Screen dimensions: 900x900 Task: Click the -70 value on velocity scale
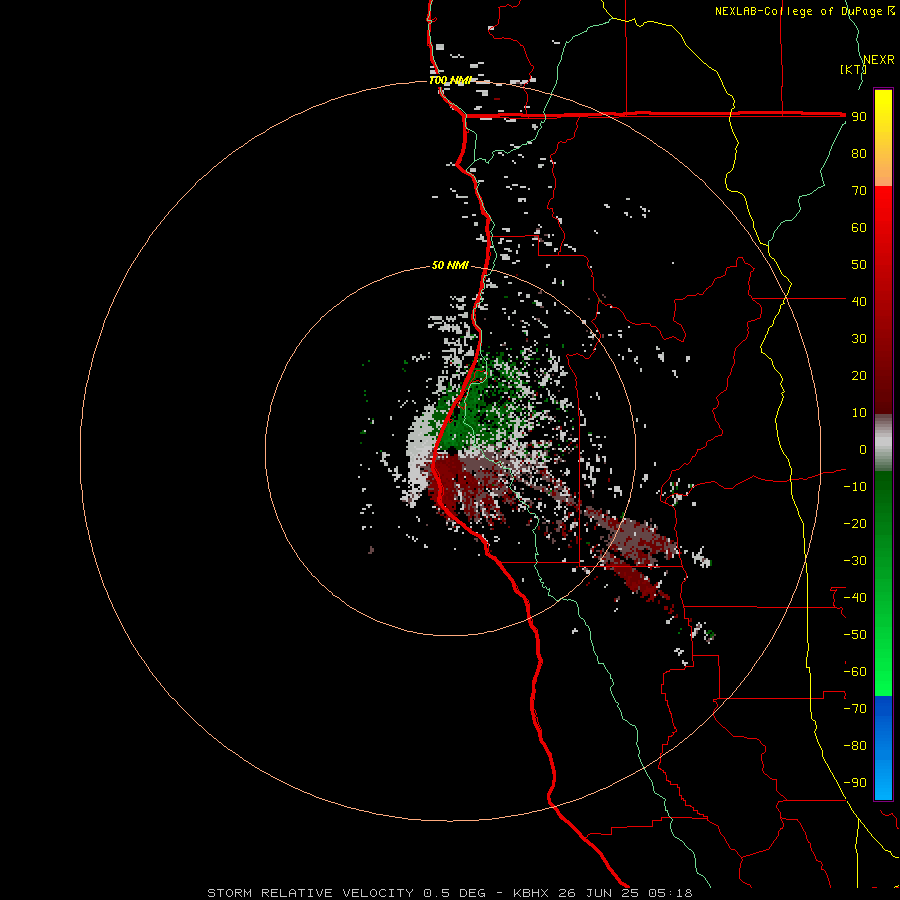tap(855, 709)
